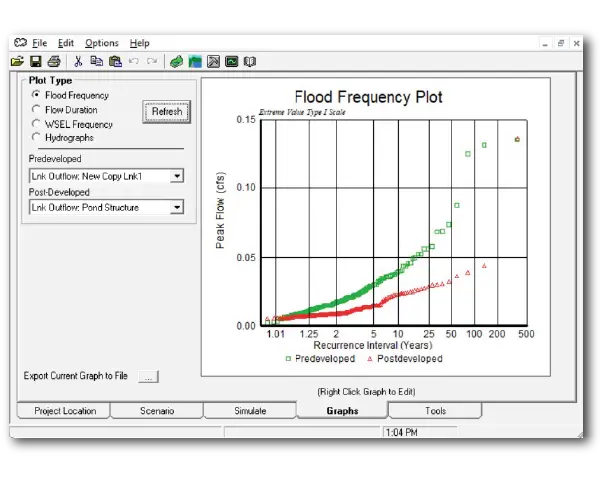Select the Flow Duration radio button
The width and height of the screenshot is (600, 480).
(x=36, y=109)
